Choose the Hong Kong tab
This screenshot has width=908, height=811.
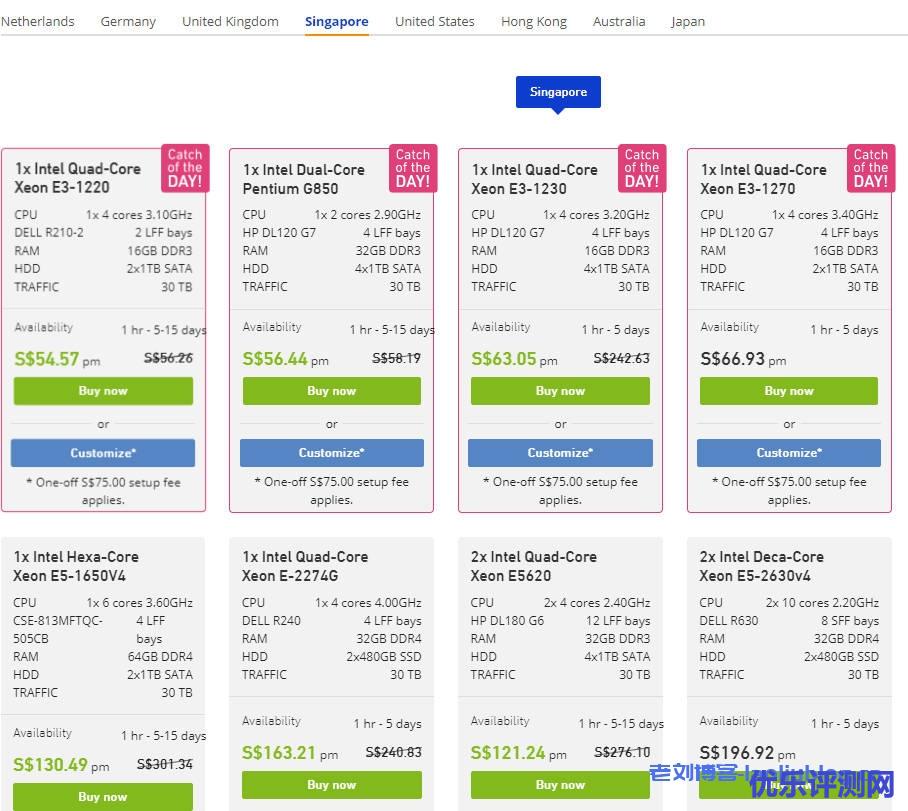click(x=533, y=21)
